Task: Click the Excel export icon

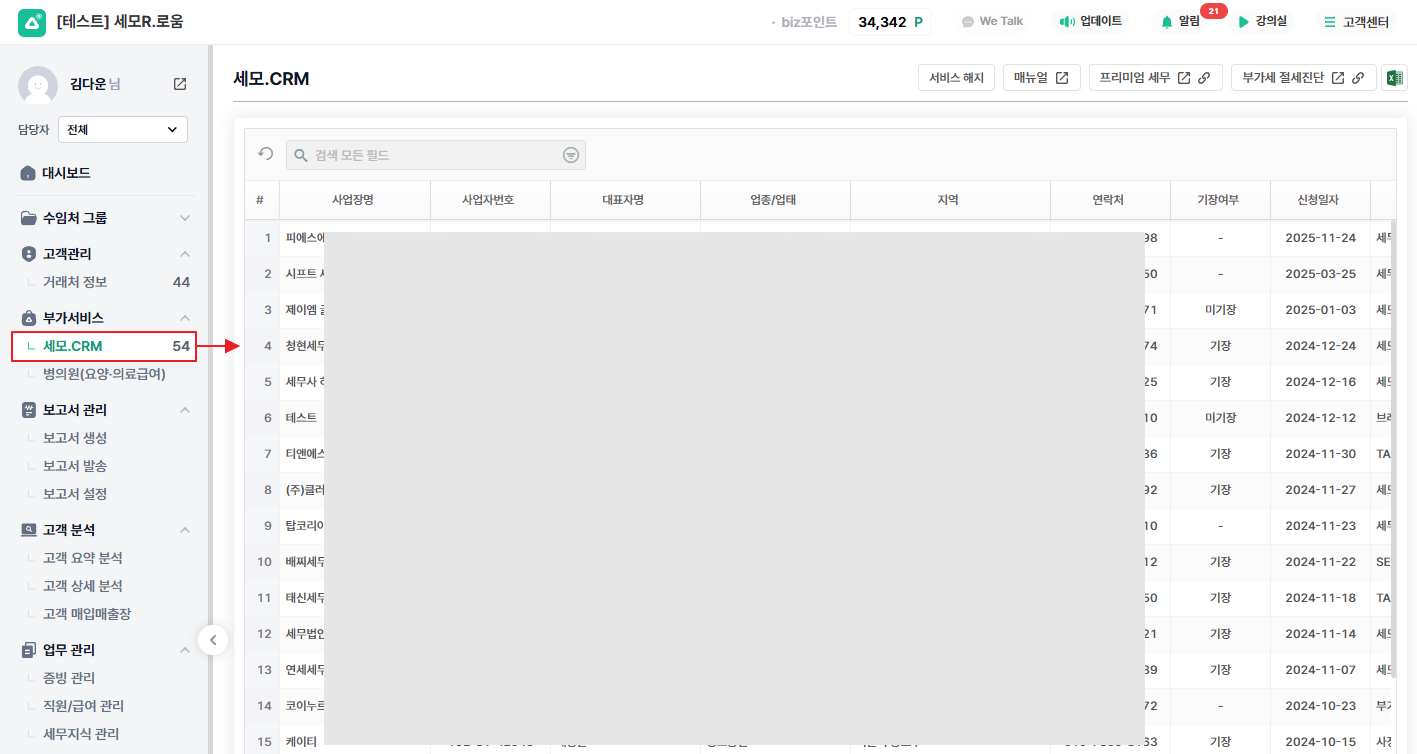Action: click(1393, 78)
